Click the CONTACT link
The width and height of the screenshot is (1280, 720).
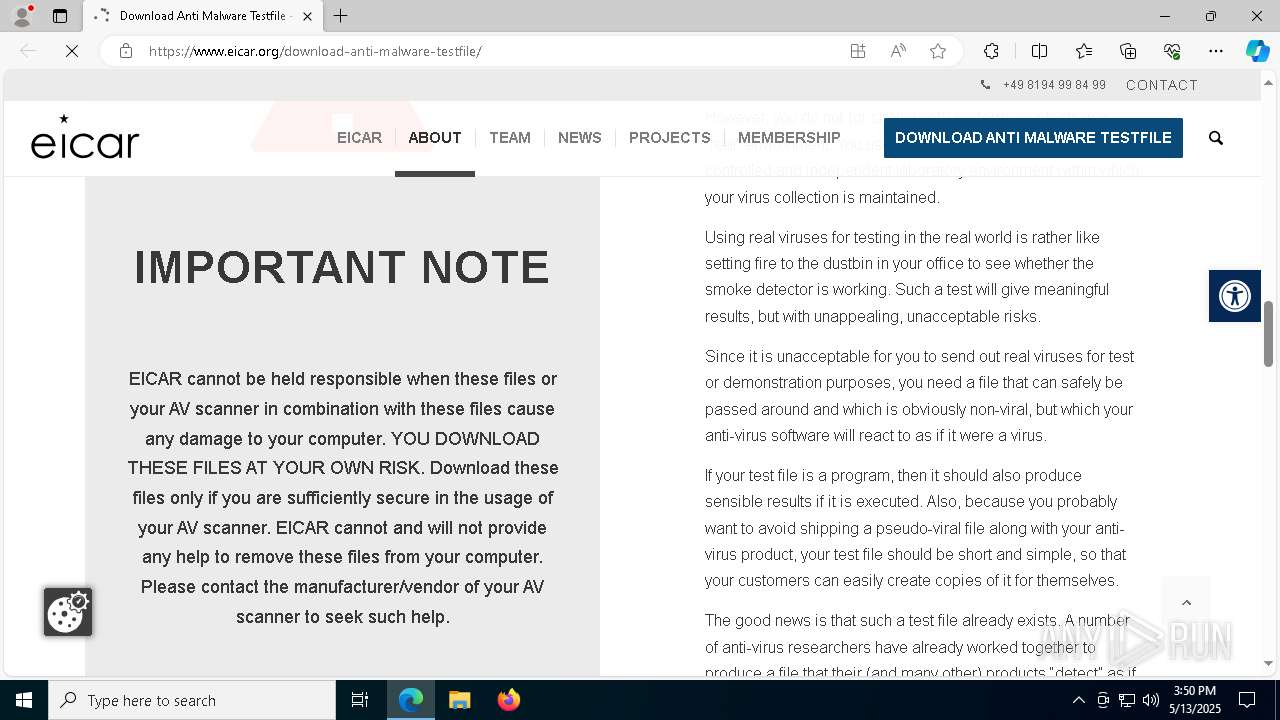[x=1162, y=85]
